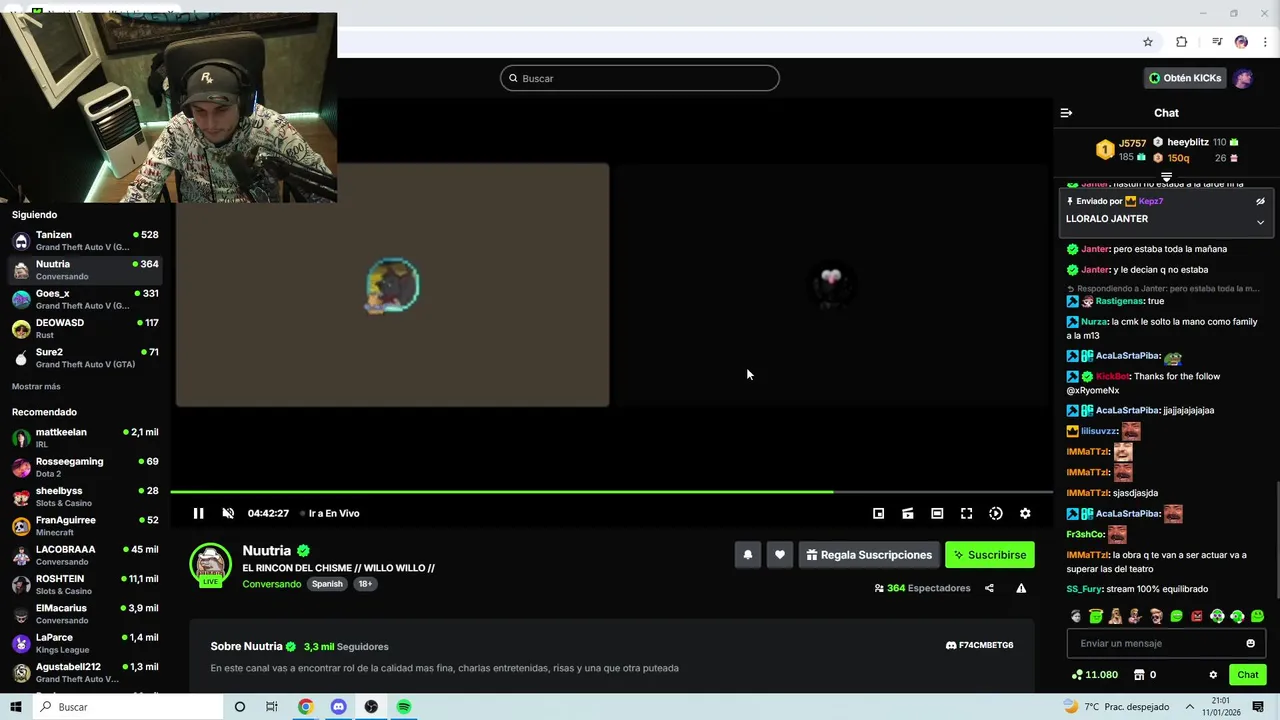Click the 18+ tag under the title
This screenshot has width=1280, height=720.
pos(365,584)
